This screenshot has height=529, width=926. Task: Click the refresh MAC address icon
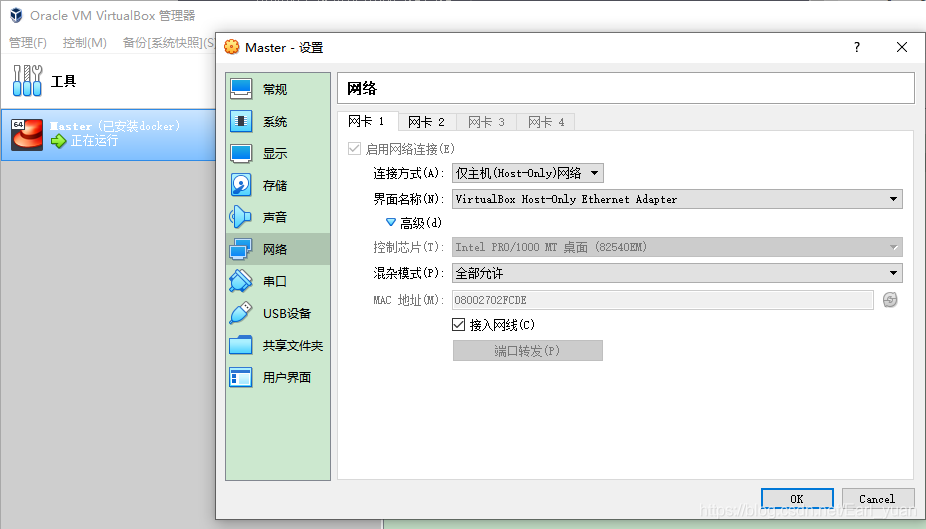coord(890,300)
